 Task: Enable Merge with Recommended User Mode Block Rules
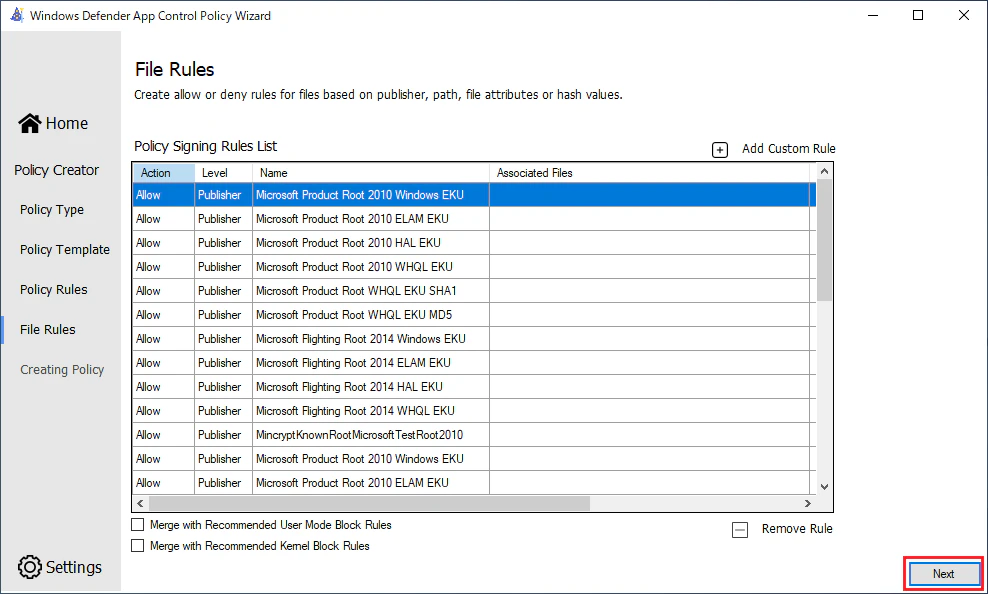[x=137, y=524]
